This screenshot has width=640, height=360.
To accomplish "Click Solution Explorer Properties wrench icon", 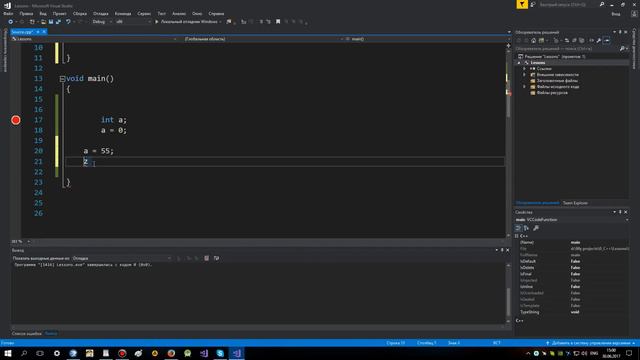I will 598,40.
